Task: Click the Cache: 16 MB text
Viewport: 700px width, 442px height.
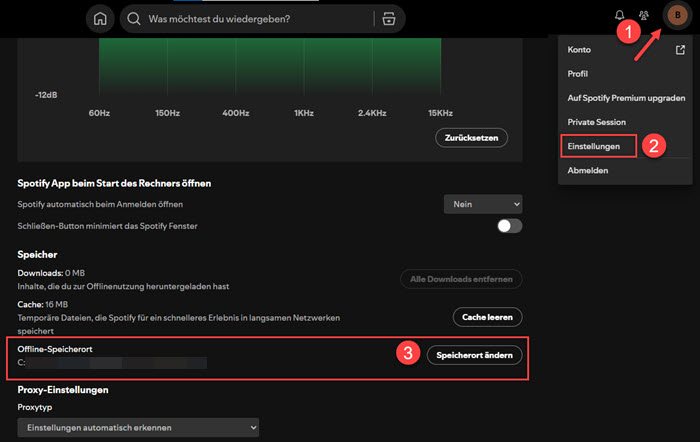Action: 43,304
